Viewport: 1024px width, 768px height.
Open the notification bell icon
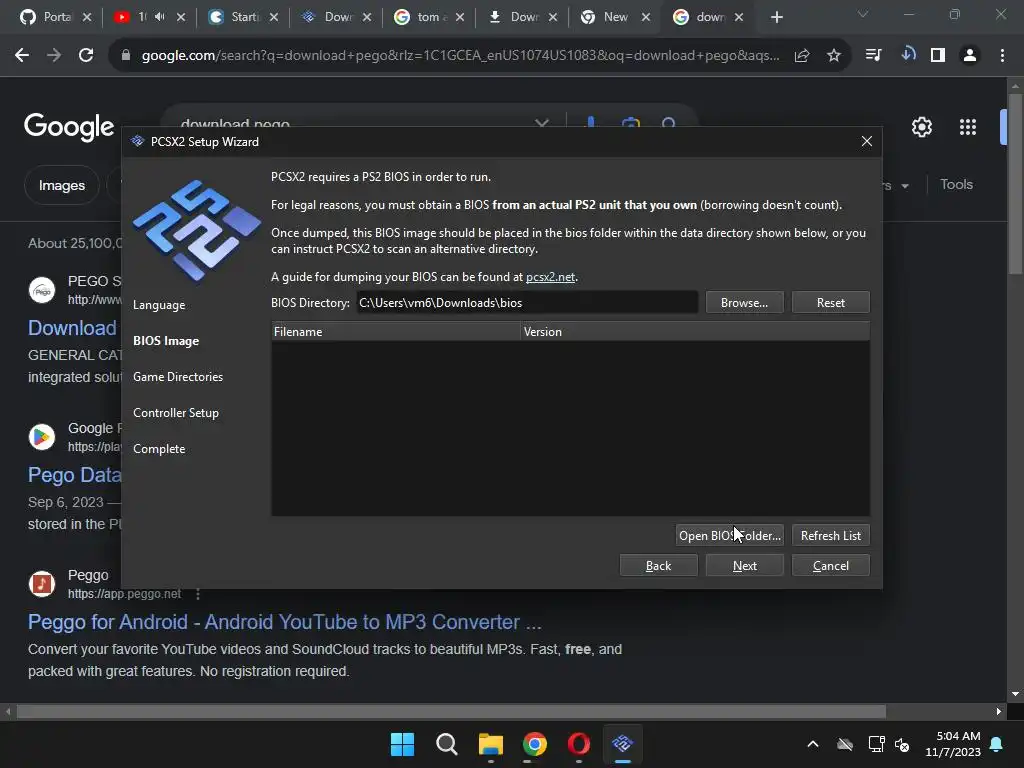[x=997, y=744]
